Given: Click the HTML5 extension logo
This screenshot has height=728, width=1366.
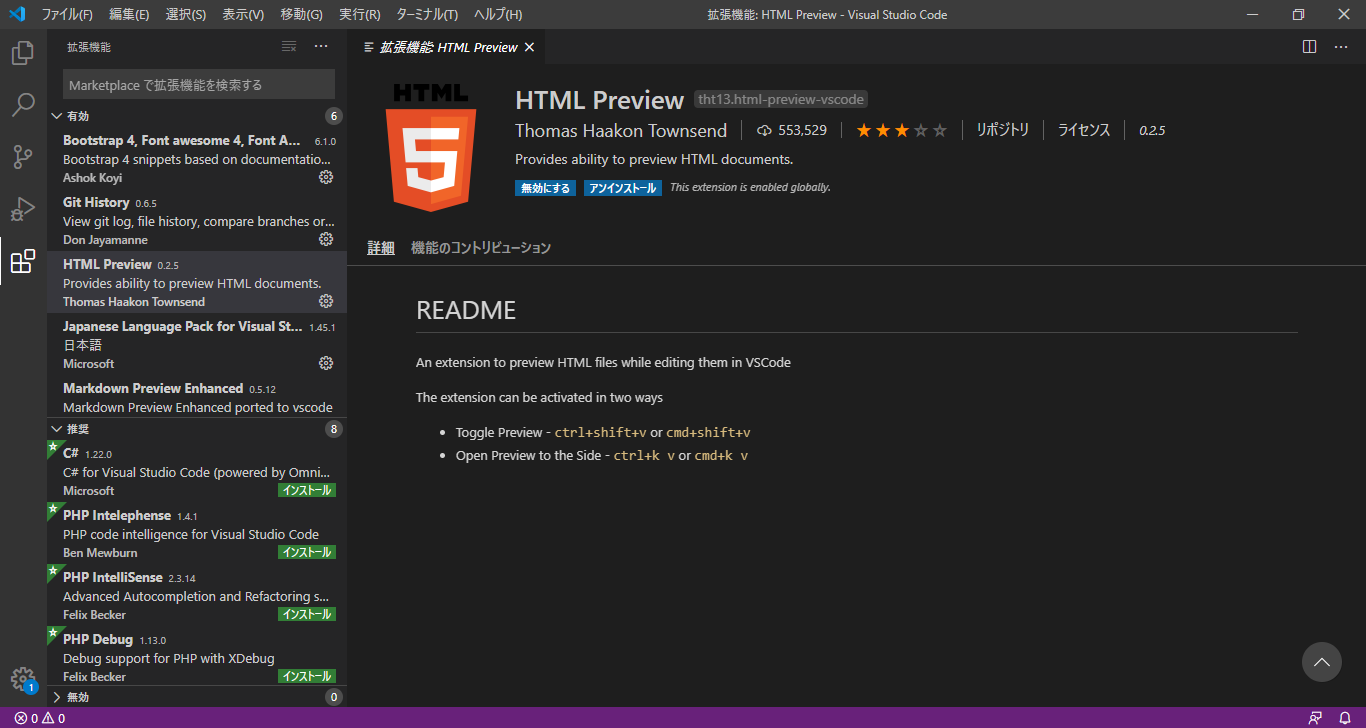Looking at the screenshot, I should 429,147.
